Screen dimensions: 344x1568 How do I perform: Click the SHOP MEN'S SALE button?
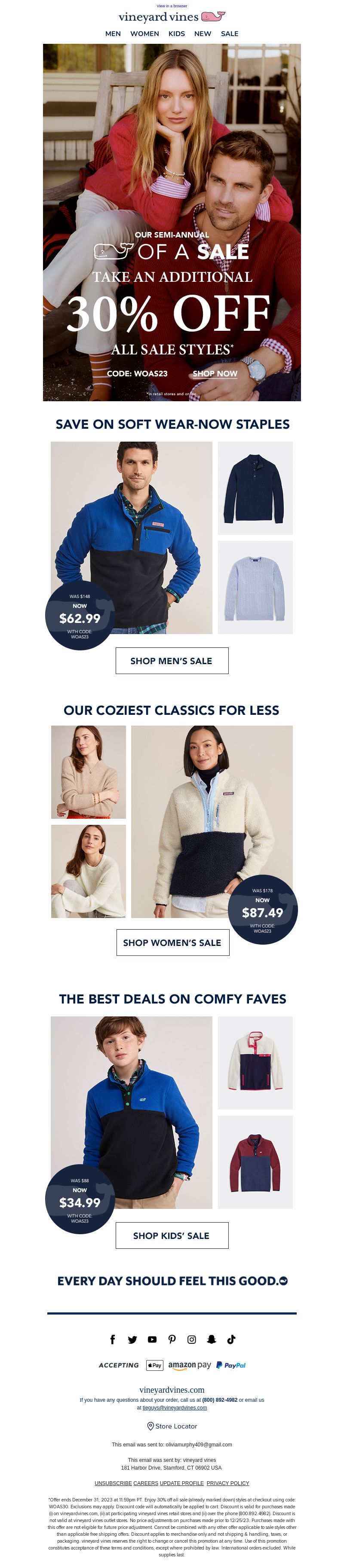[172, 661]
